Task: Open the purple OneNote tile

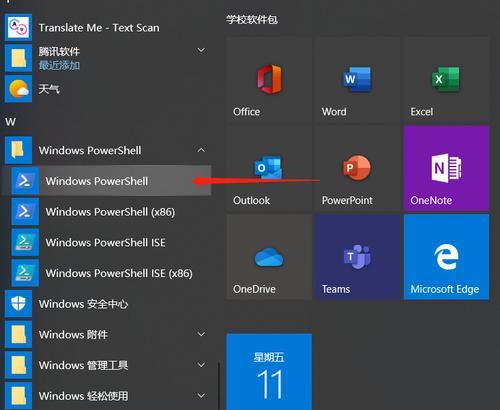Action: click(446, 168)
